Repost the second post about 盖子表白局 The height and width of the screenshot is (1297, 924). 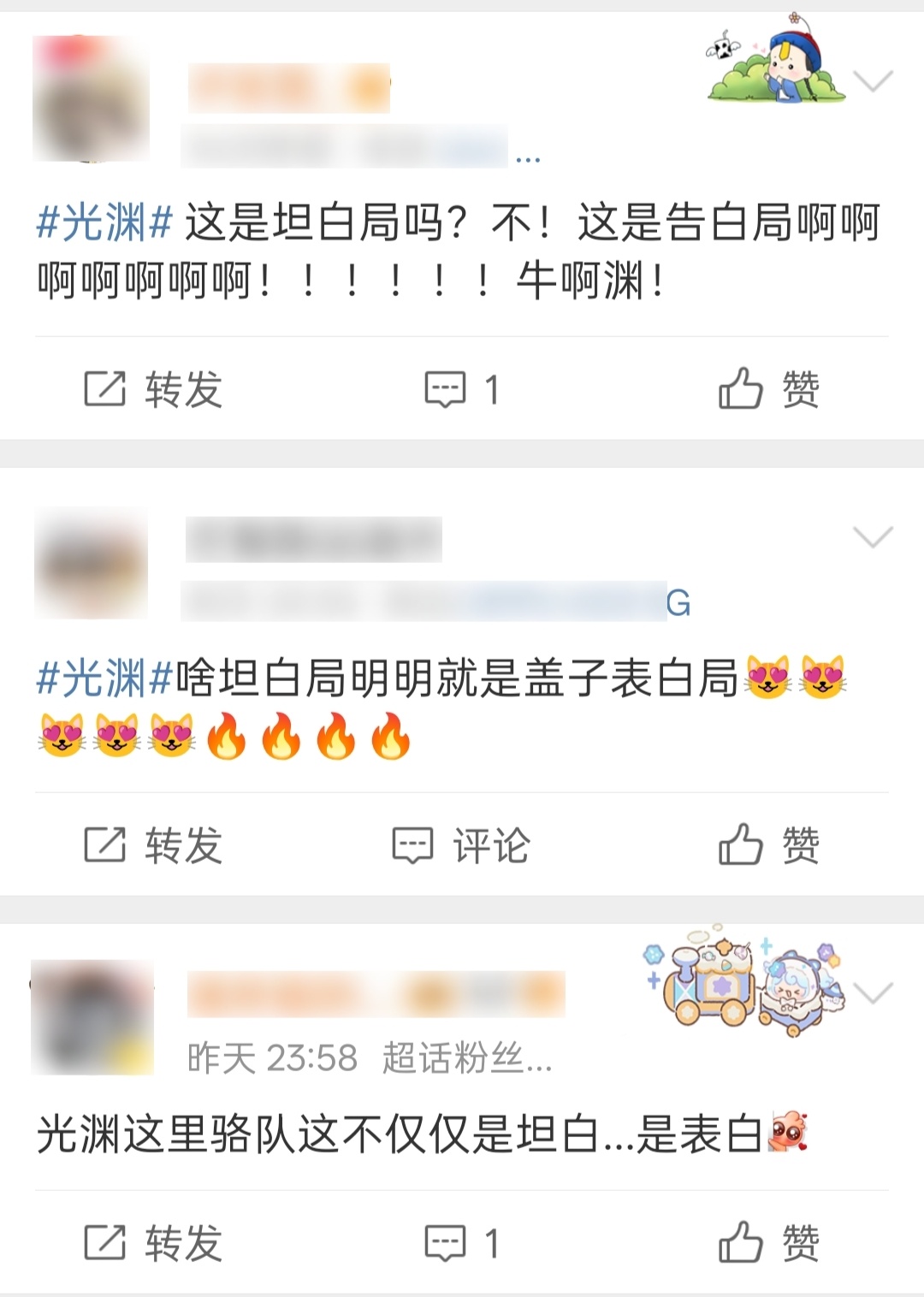tap(153, 845)
